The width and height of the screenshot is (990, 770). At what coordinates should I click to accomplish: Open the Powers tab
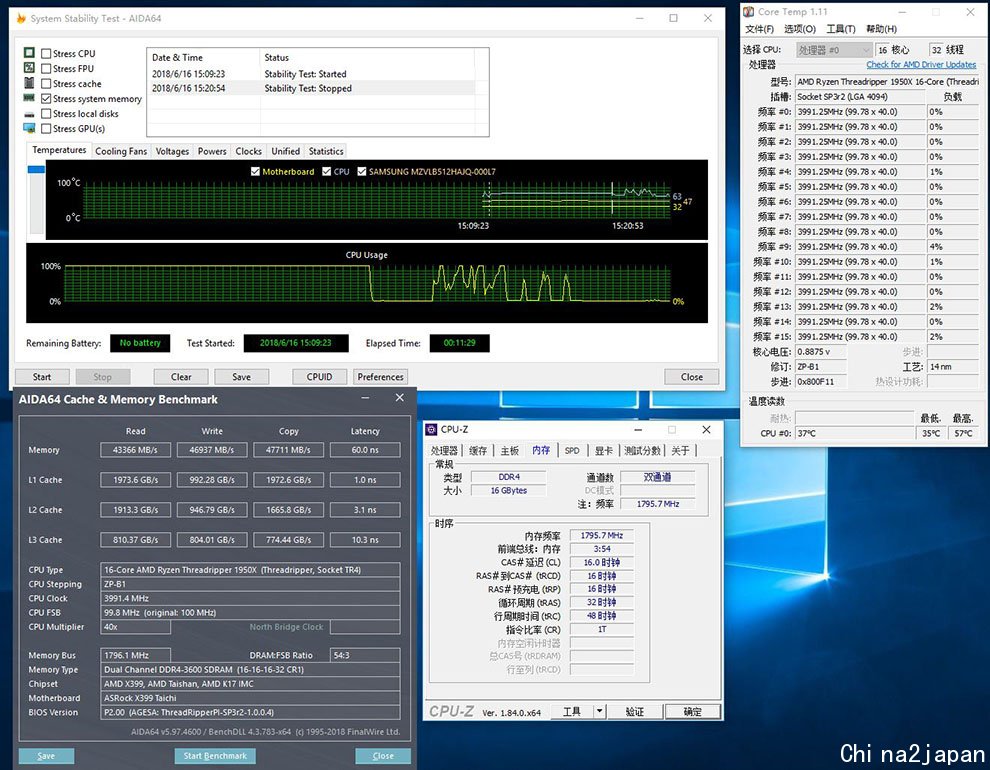[212, 151]
